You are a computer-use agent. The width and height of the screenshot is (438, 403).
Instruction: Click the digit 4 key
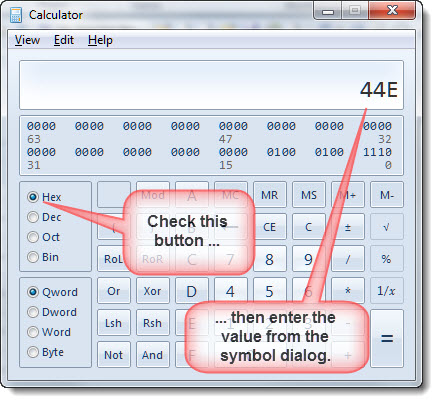click(x=231, y=291)
